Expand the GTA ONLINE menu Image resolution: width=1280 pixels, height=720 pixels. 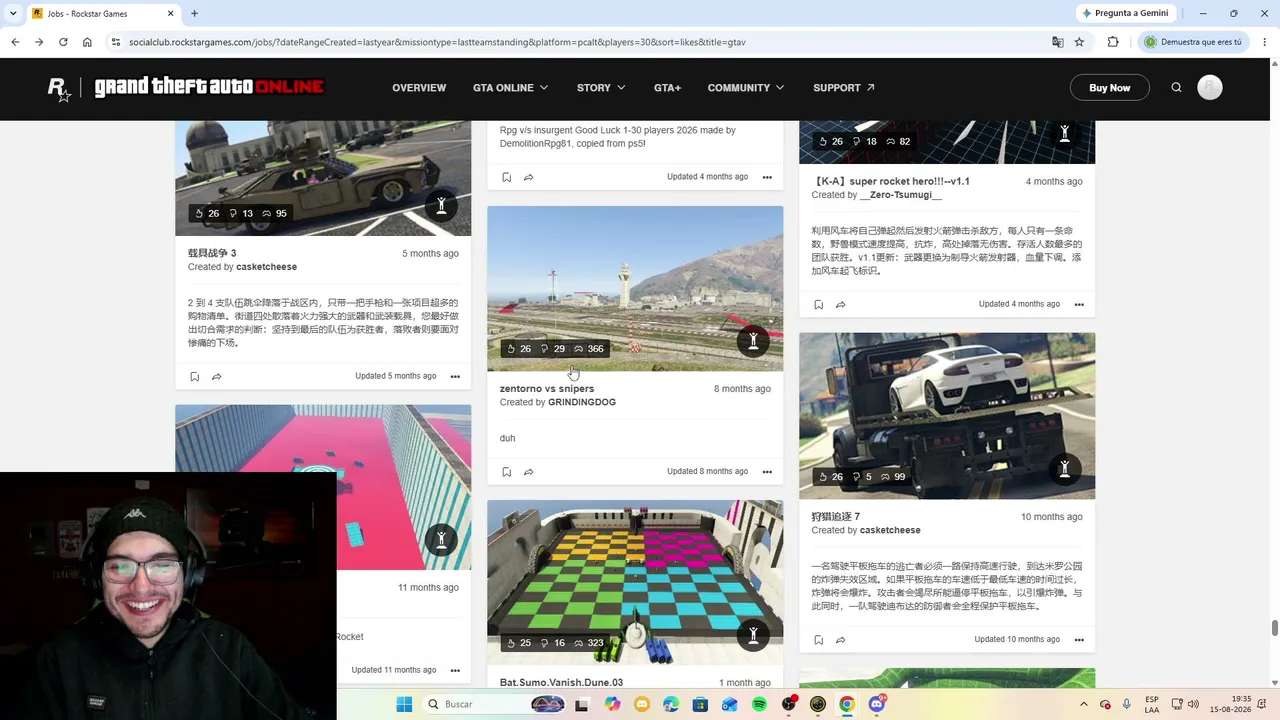[510, 88]
